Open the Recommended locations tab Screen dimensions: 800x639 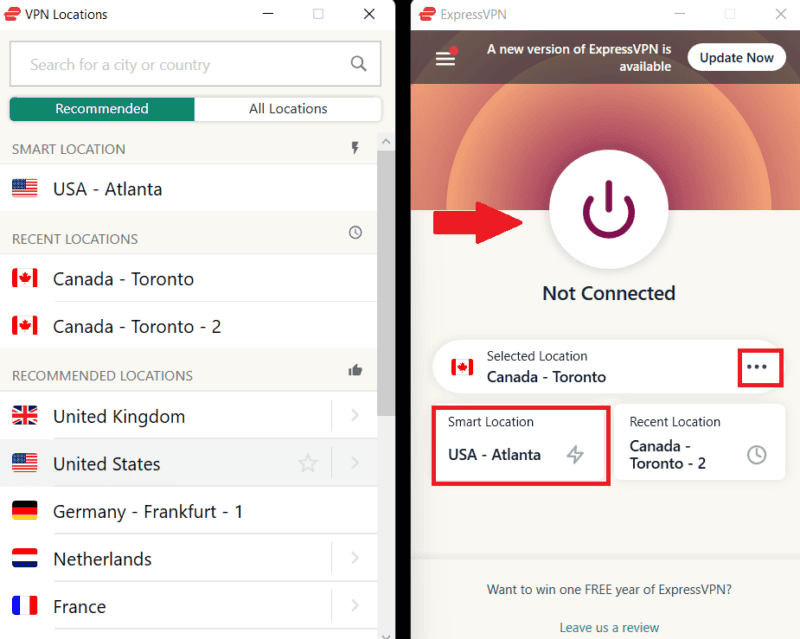click(x=101, y=108)
